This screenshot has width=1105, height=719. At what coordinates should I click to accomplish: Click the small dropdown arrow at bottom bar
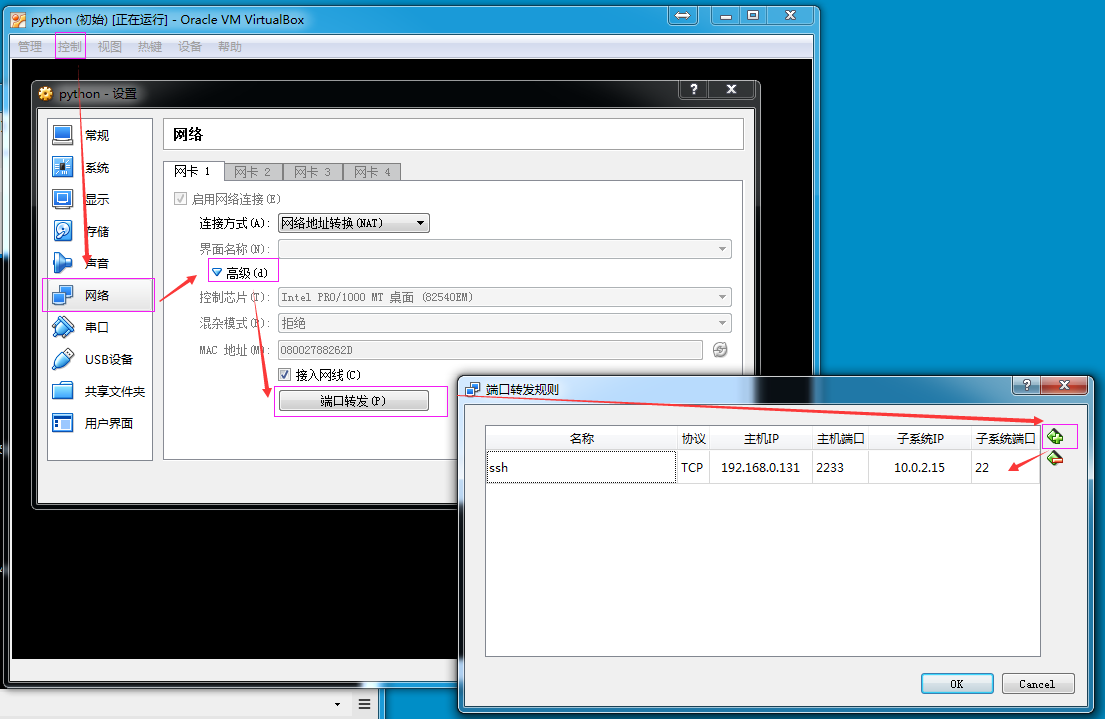point(338,704)
